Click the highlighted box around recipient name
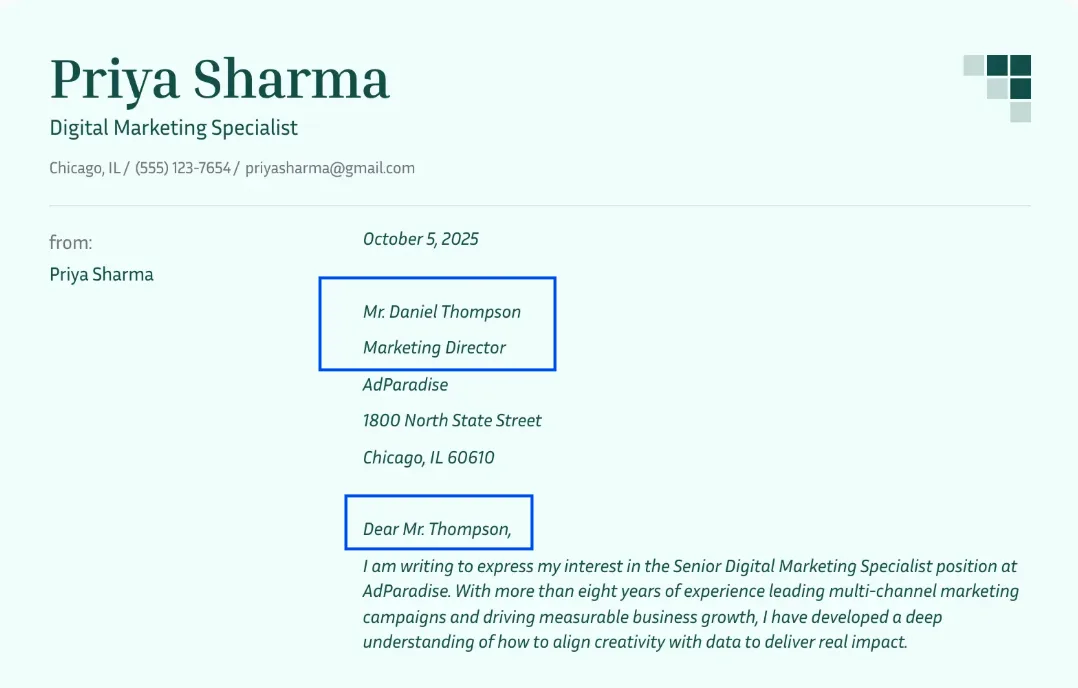Screen dimensions: 1078x688 437,324
